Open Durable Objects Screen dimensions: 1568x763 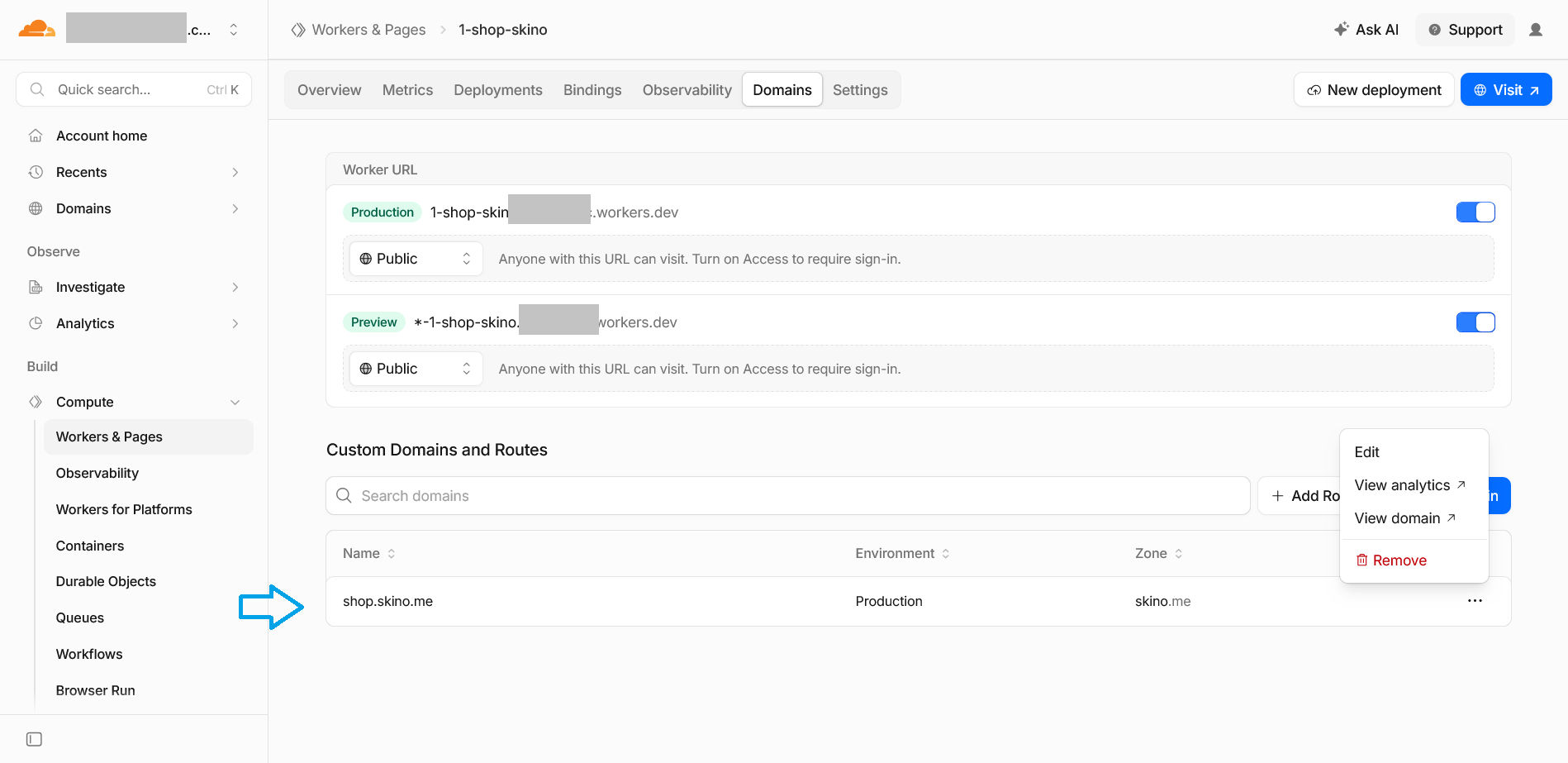(106, 581)
